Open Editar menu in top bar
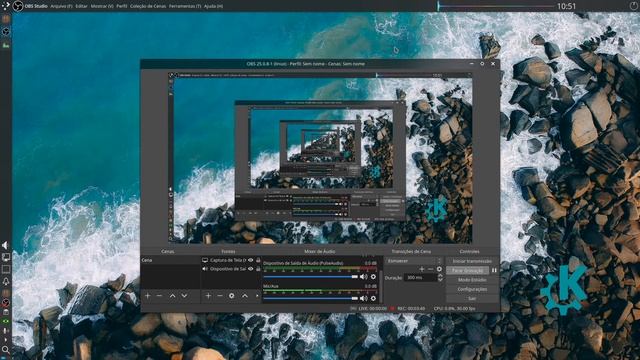 click(82, 6)
